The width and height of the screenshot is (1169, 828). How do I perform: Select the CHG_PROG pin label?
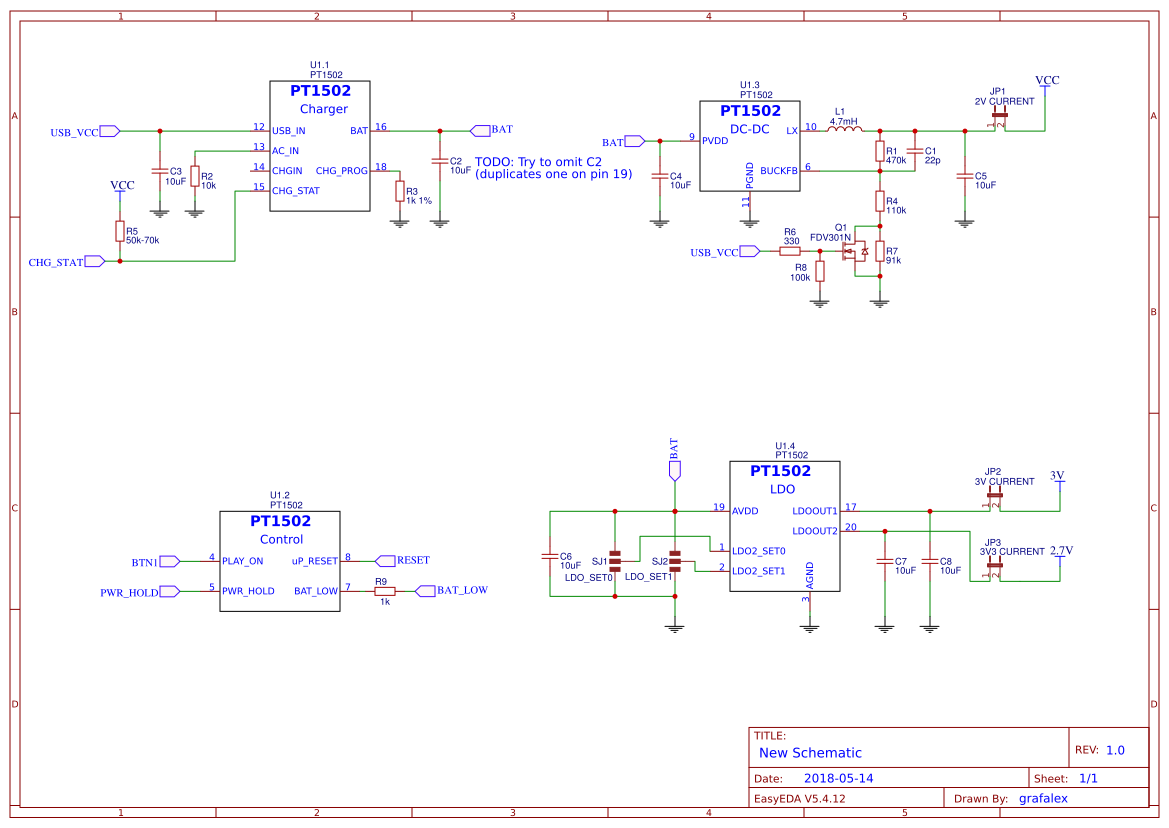[341, 171]
